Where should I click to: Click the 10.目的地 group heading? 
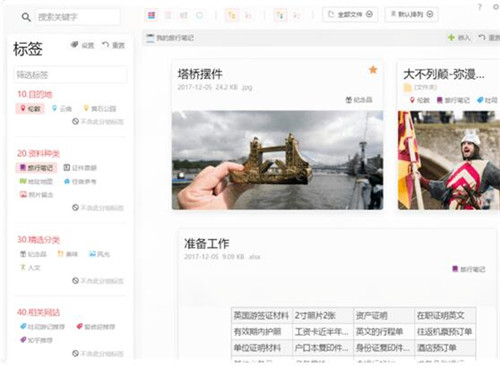[x=35, y=94]
